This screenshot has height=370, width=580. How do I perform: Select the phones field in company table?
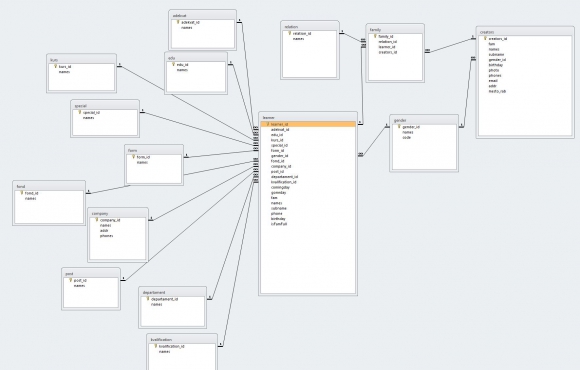107,236
